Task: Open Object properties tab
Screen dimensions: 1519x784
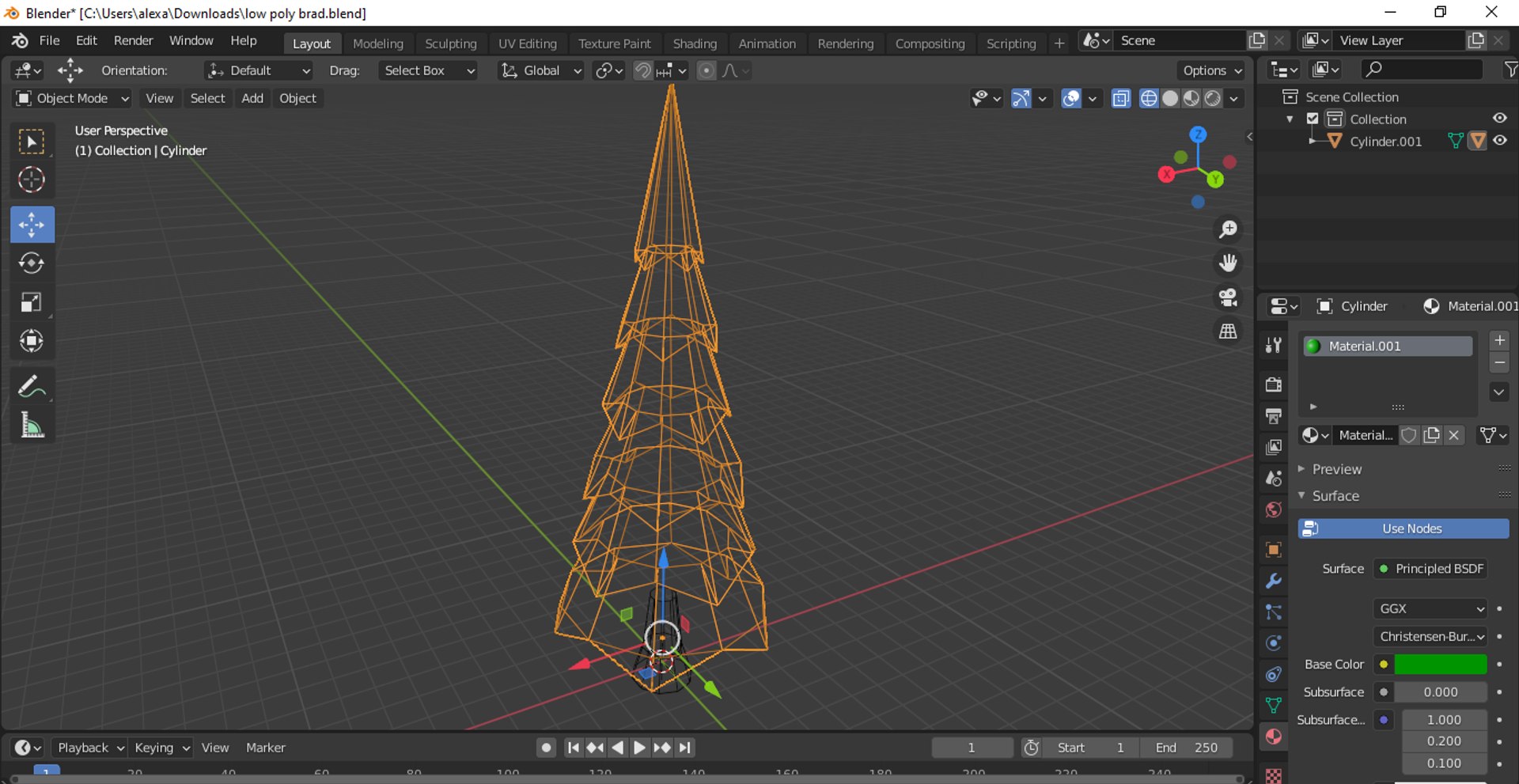Action: tap(1273, 549)
